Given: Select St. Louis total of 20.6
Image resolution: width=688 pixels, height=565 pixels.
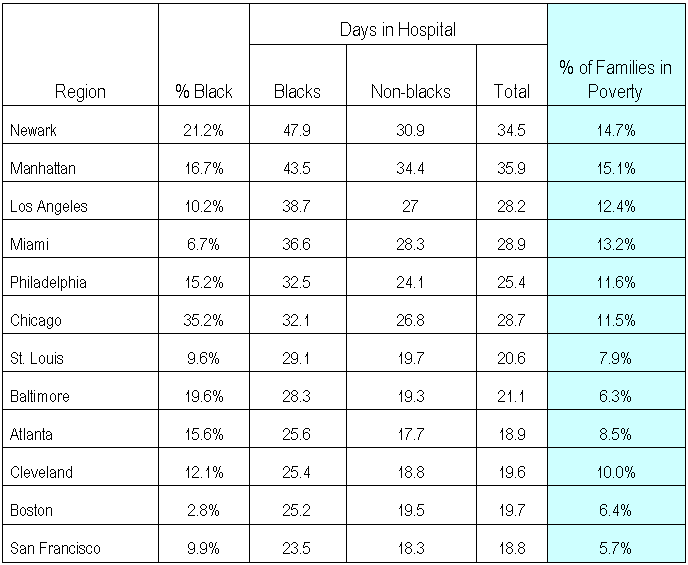Looking at the screenshot, I should [512, 358].
